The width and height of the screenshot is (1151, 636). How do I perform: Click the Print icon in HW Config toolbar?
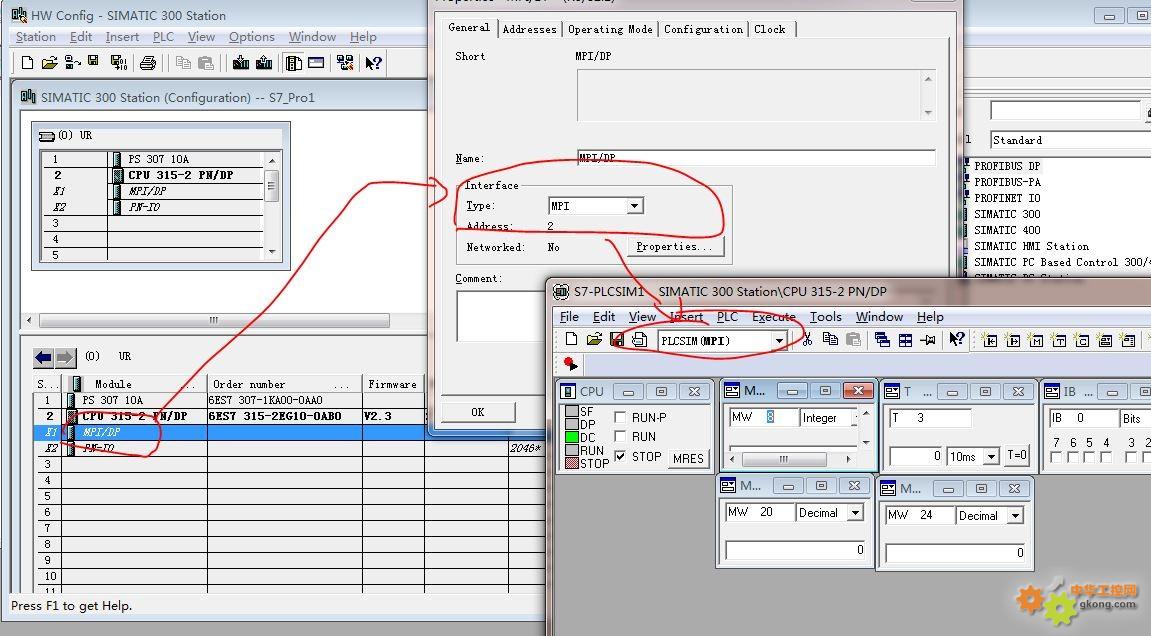click(148, 63)
